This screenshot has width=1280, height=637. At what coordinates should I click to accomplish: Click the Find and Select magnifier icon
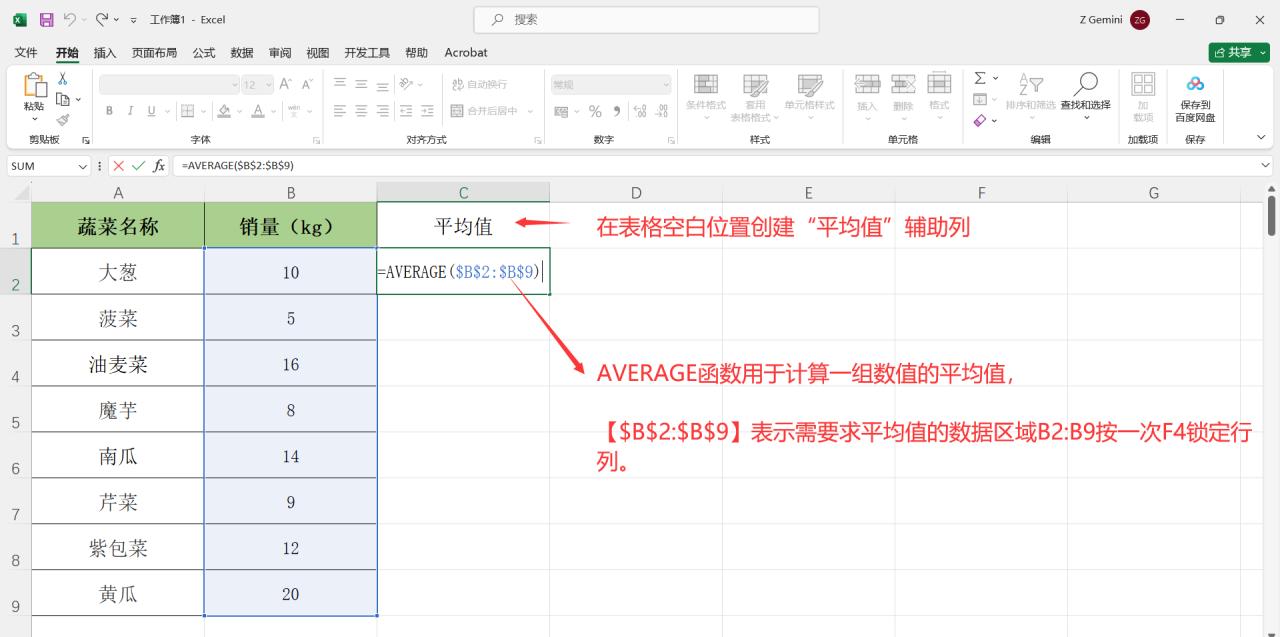click(x=1086, y=84)
